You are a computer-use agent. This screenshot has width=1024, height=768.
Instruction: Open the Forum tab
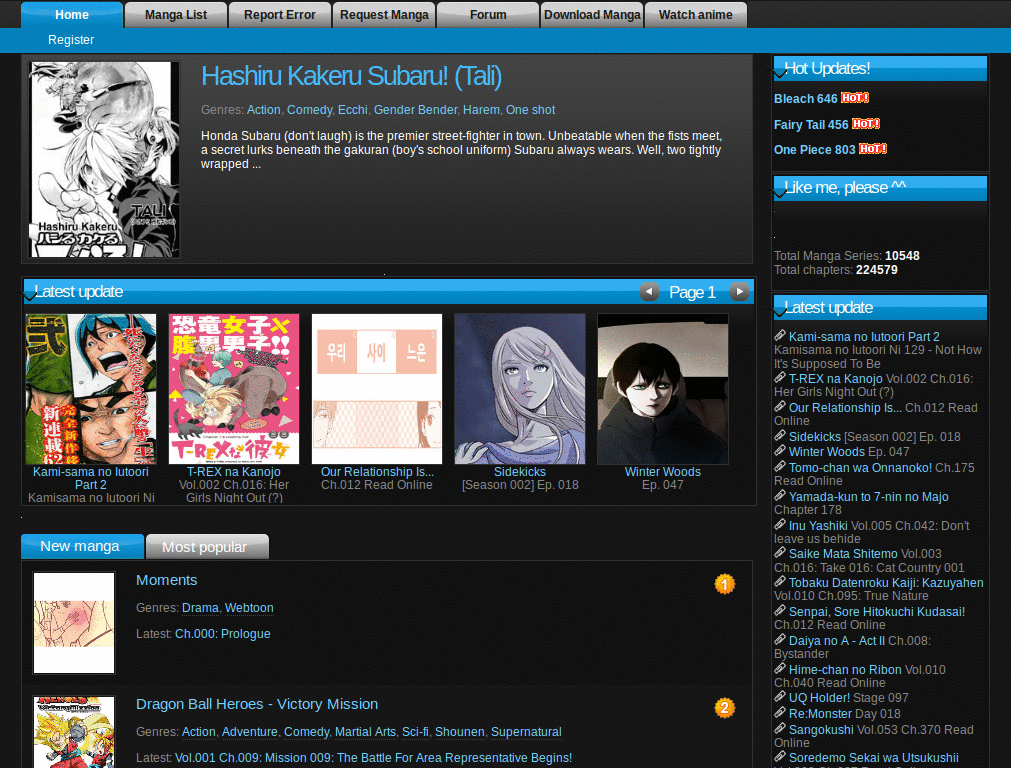(x=488, y=14)
